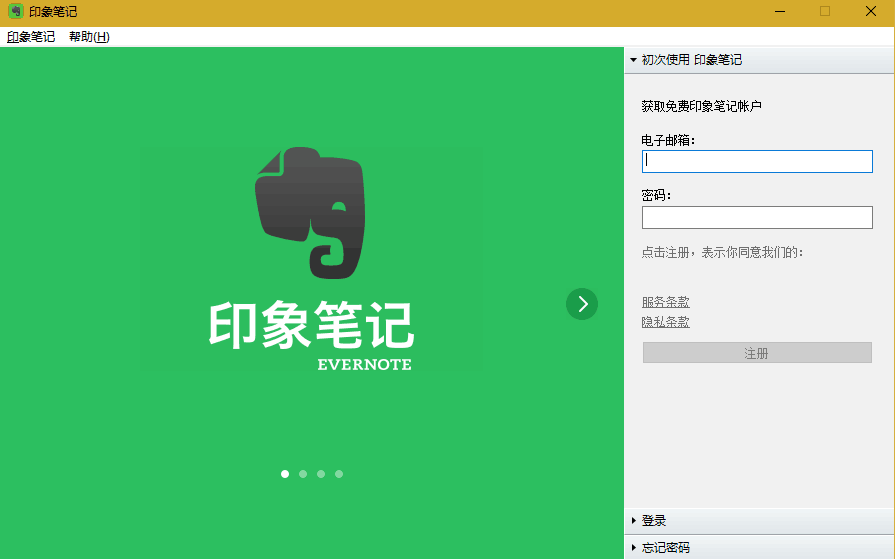This screenshot has width=895, height=559.
Task: Minimize the 印象笔记 window
Action: (x=780, y=11)
